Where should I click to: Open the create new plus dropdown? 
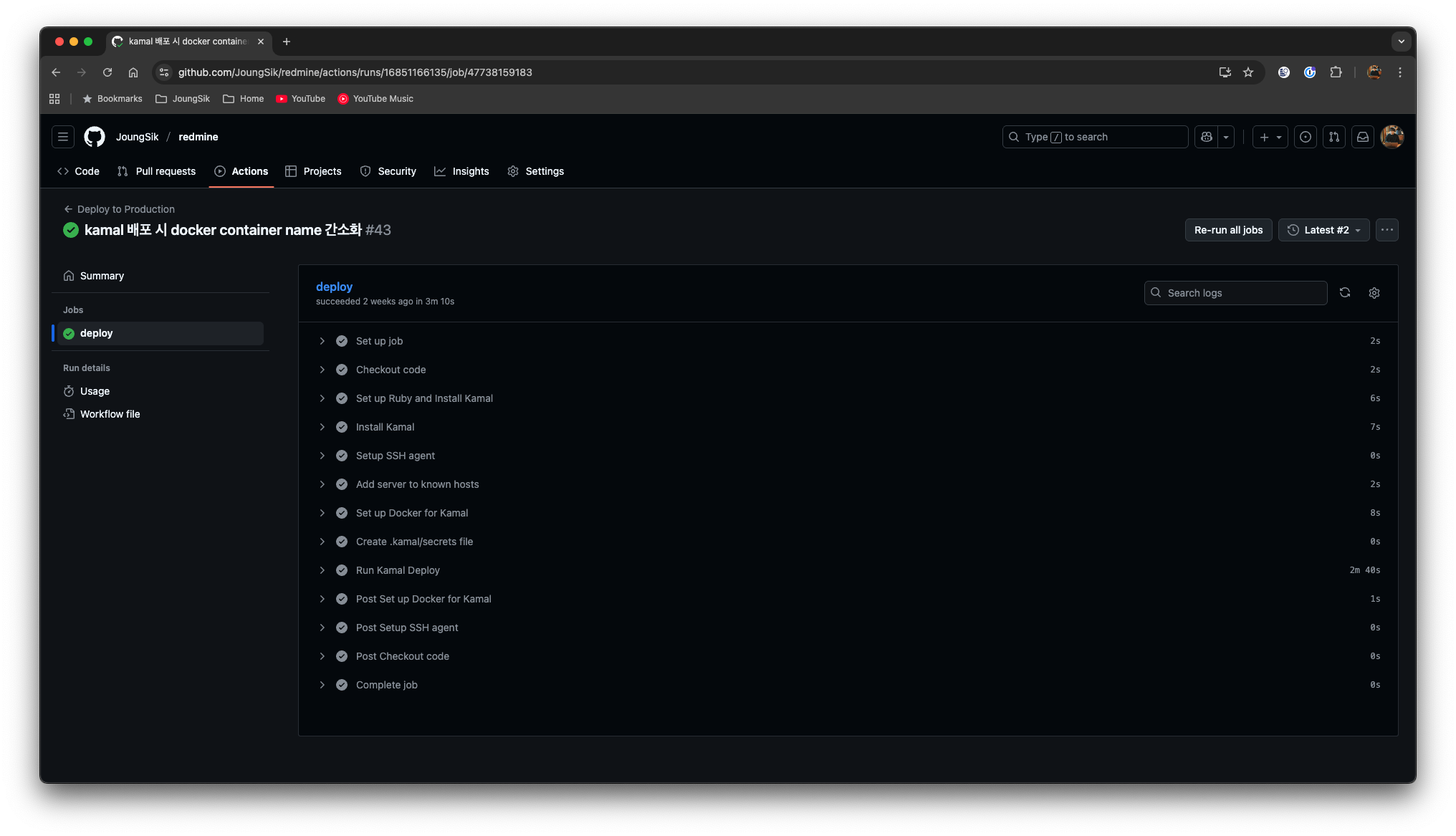(1270, 137)
